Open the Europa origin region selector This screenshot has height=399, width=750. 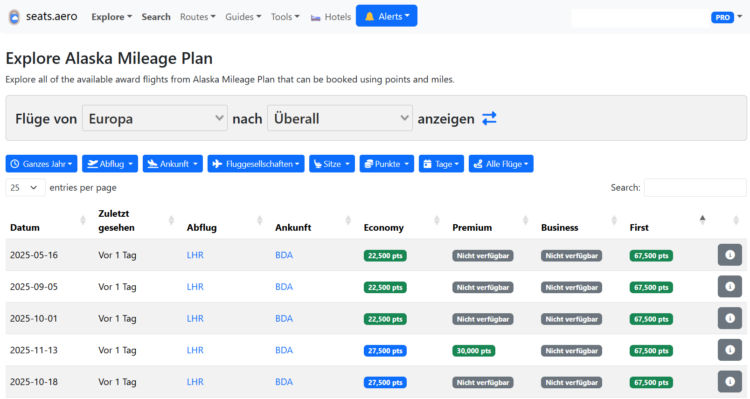coord(154,118)
